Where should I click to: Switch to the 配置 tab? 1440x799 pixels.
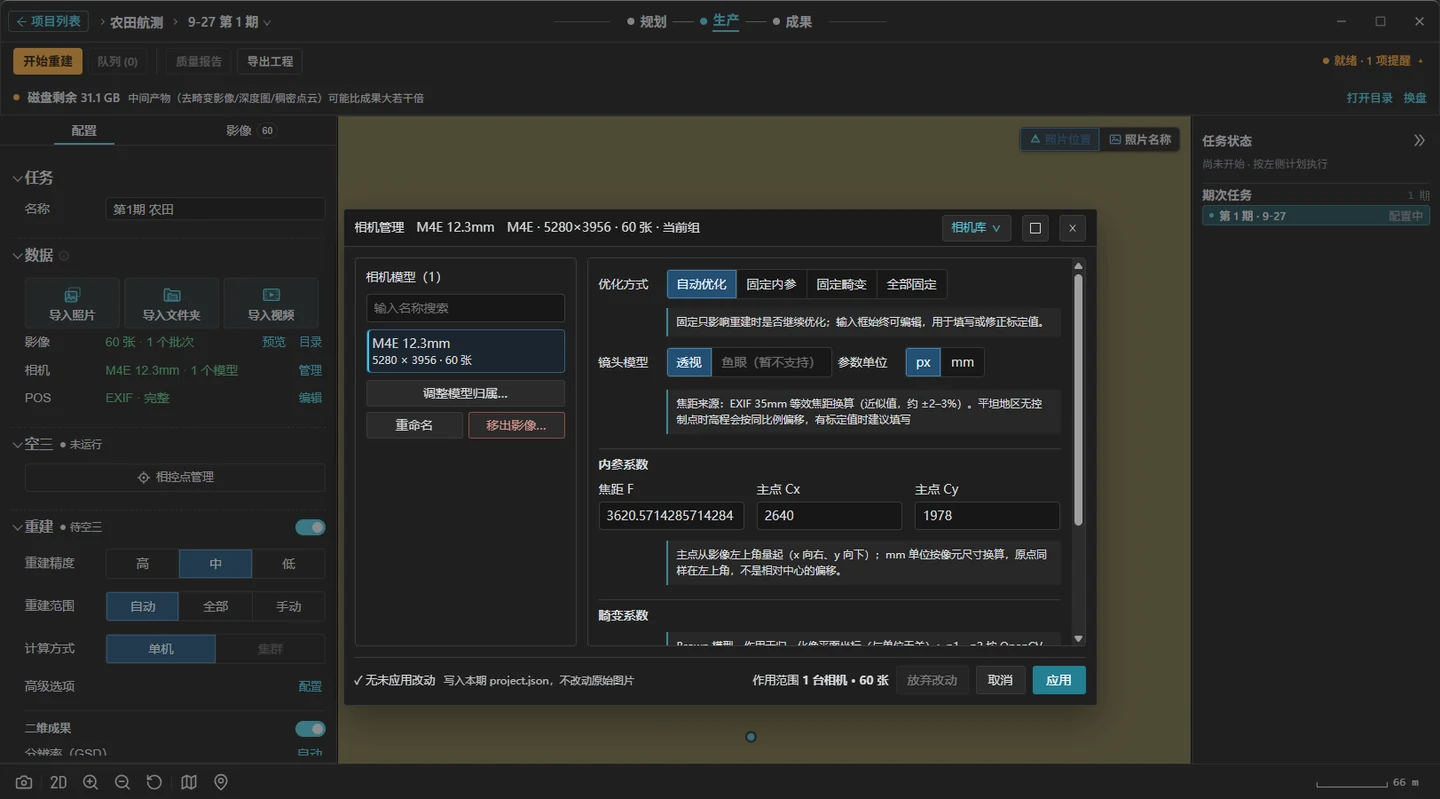pyautogui.click(x=84, y=130)
